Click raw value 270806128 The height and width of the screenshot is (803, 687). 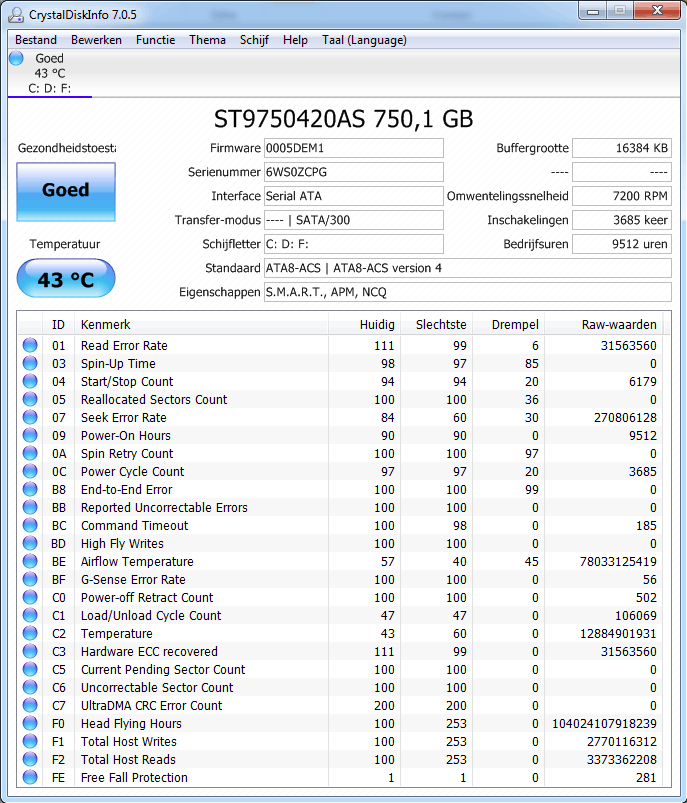625,417
